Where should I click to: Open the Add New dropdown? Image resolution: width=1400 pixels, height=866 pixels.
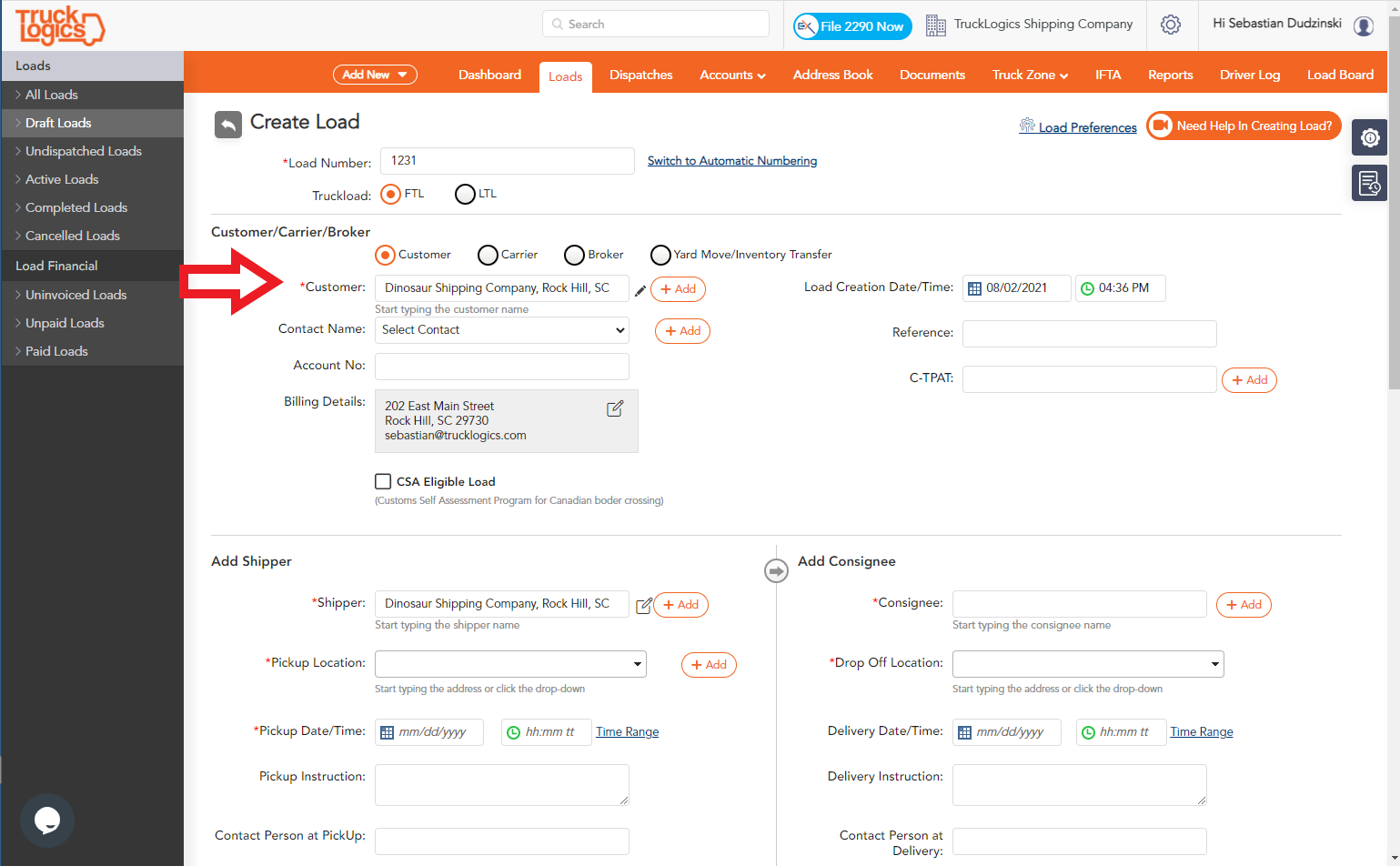click(x=375, y=75)
